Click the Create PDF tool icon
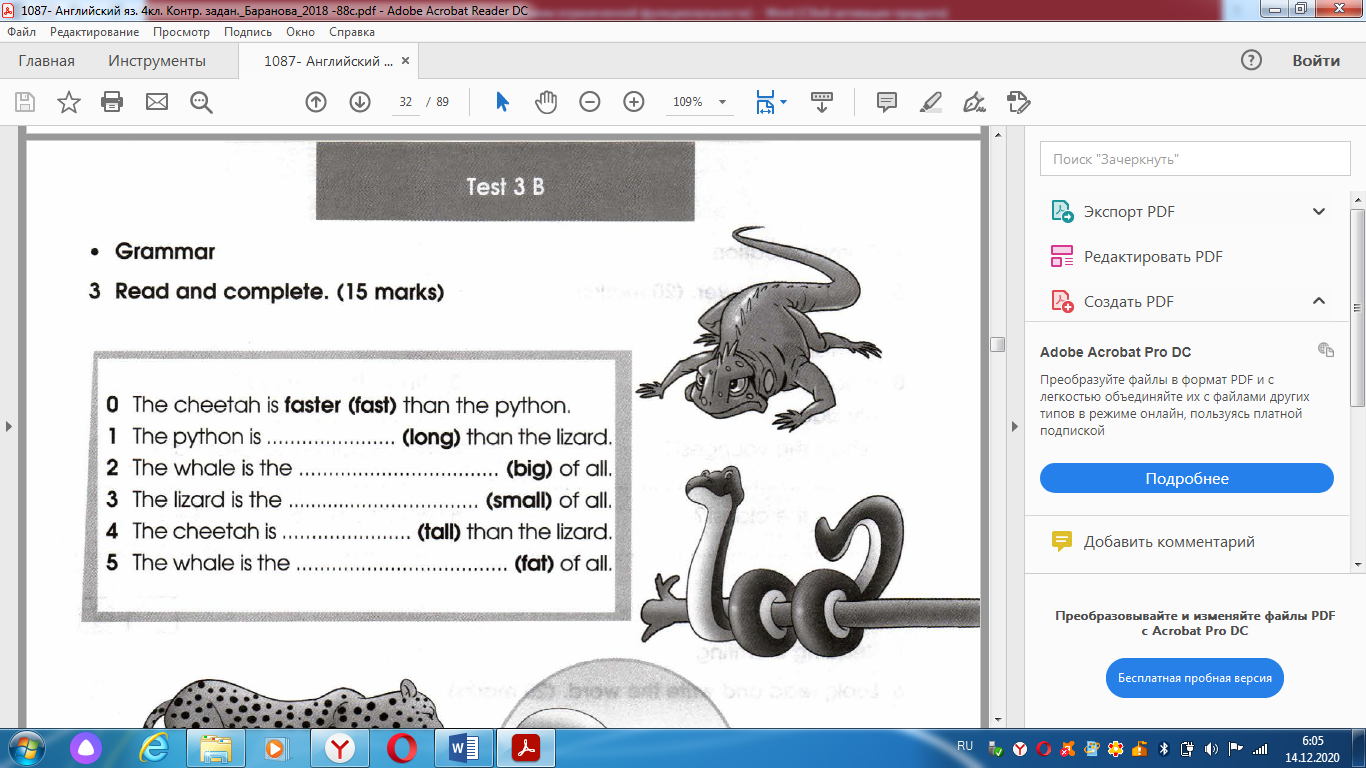This screenshot has width=1366, height=768. pos(1061,301)
